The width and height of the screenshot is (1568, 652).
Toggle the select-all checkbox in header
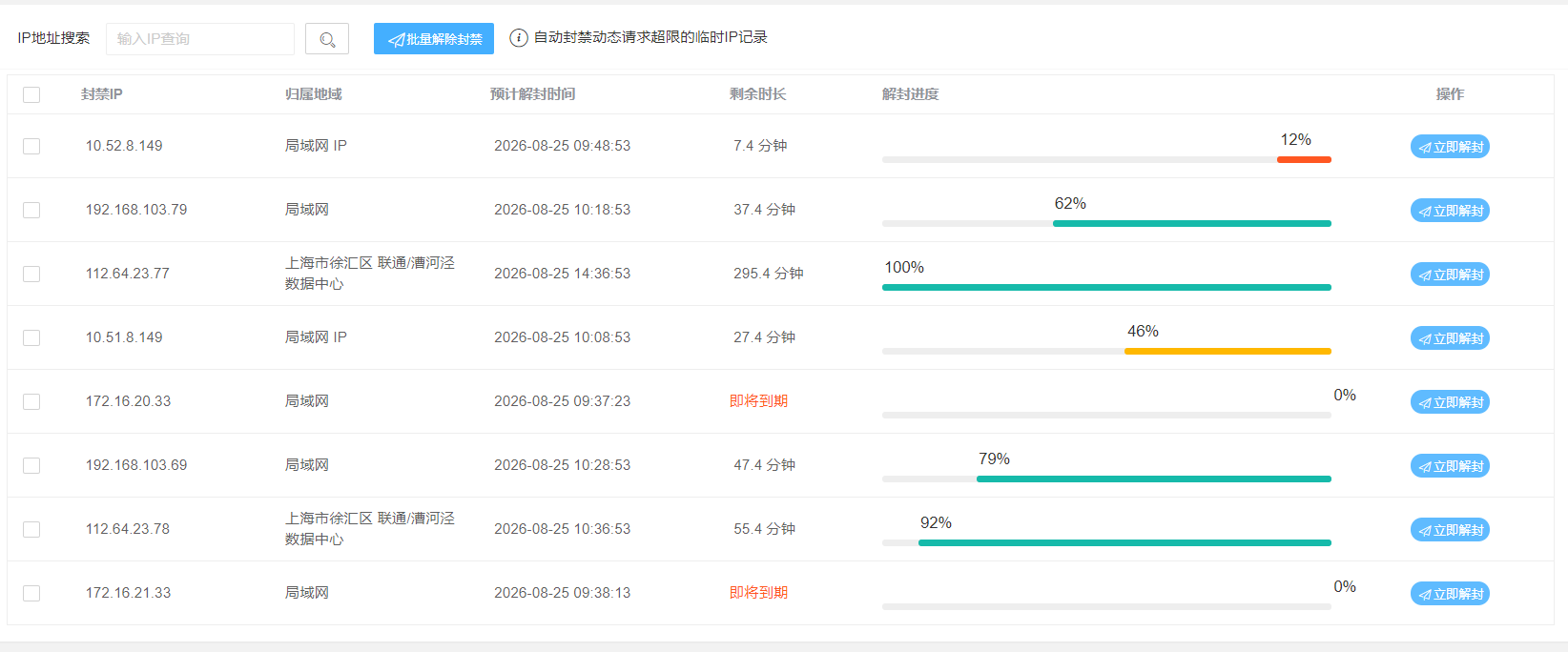[x=31, y=94]
